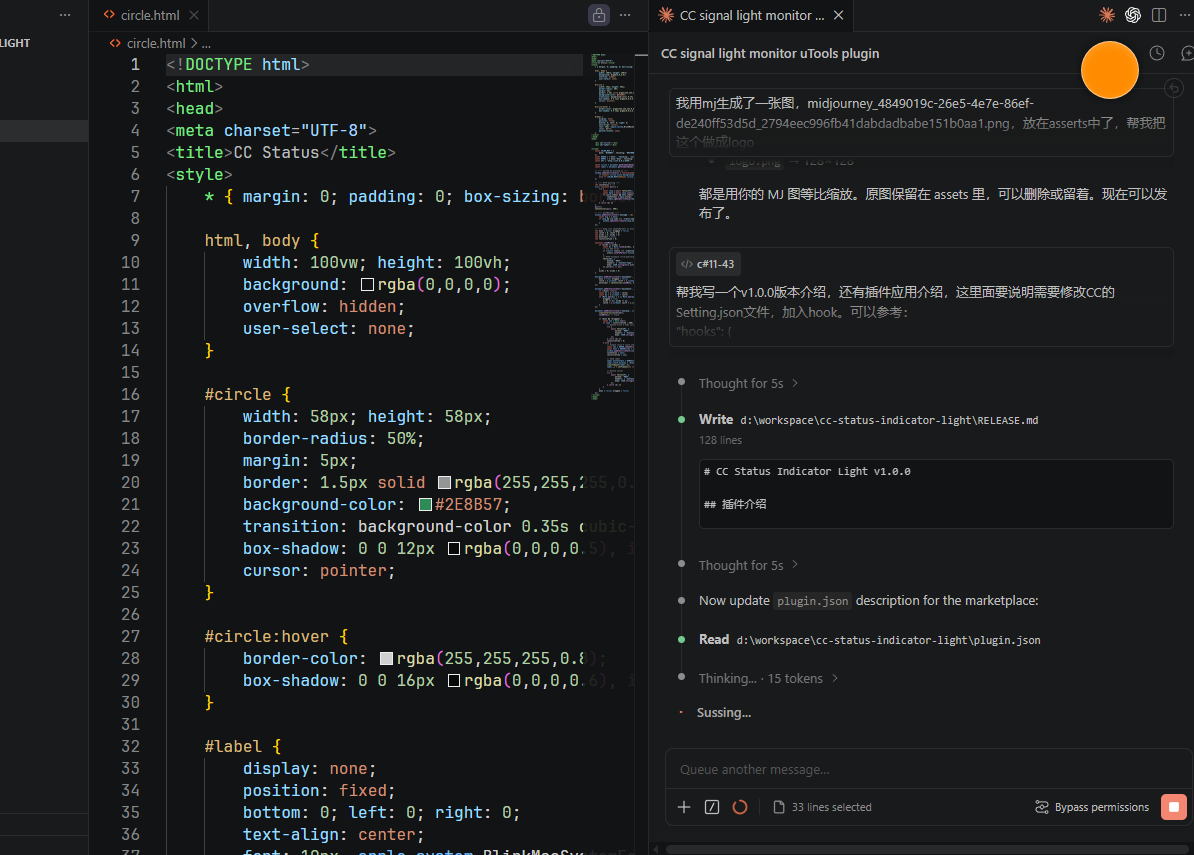Click the rgba(0,0,0,0) swatch on line 11

367,285
